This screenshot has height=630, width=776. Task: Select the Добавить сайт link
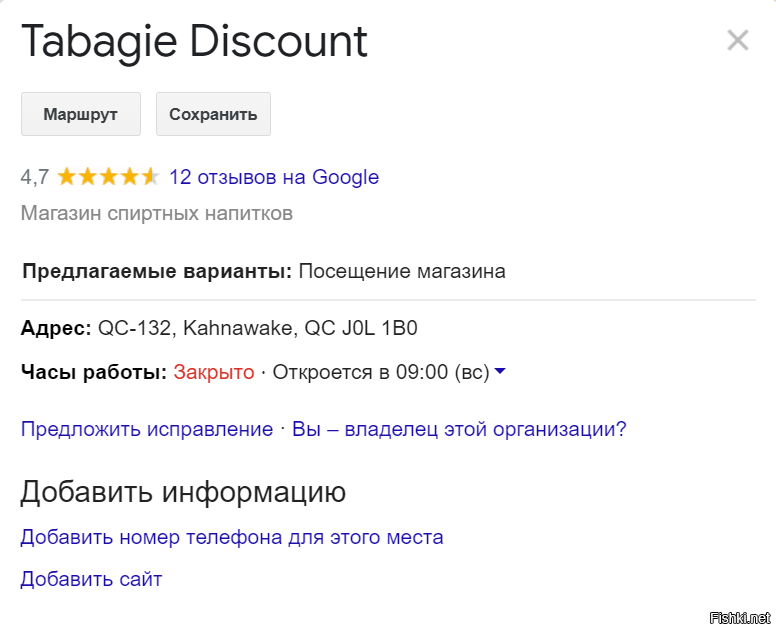pos(91,579)
